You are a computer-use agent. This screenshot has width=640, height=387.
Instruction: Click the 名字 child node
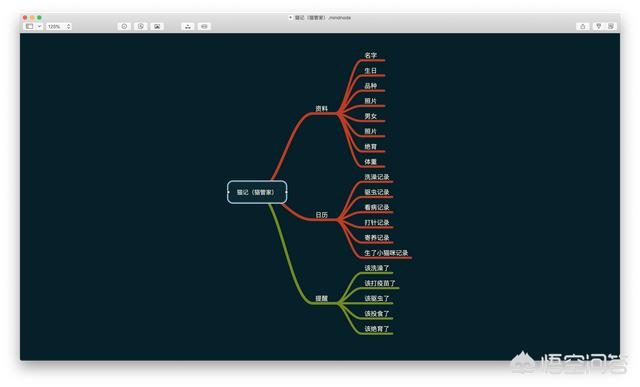click(x=371, y=55)
